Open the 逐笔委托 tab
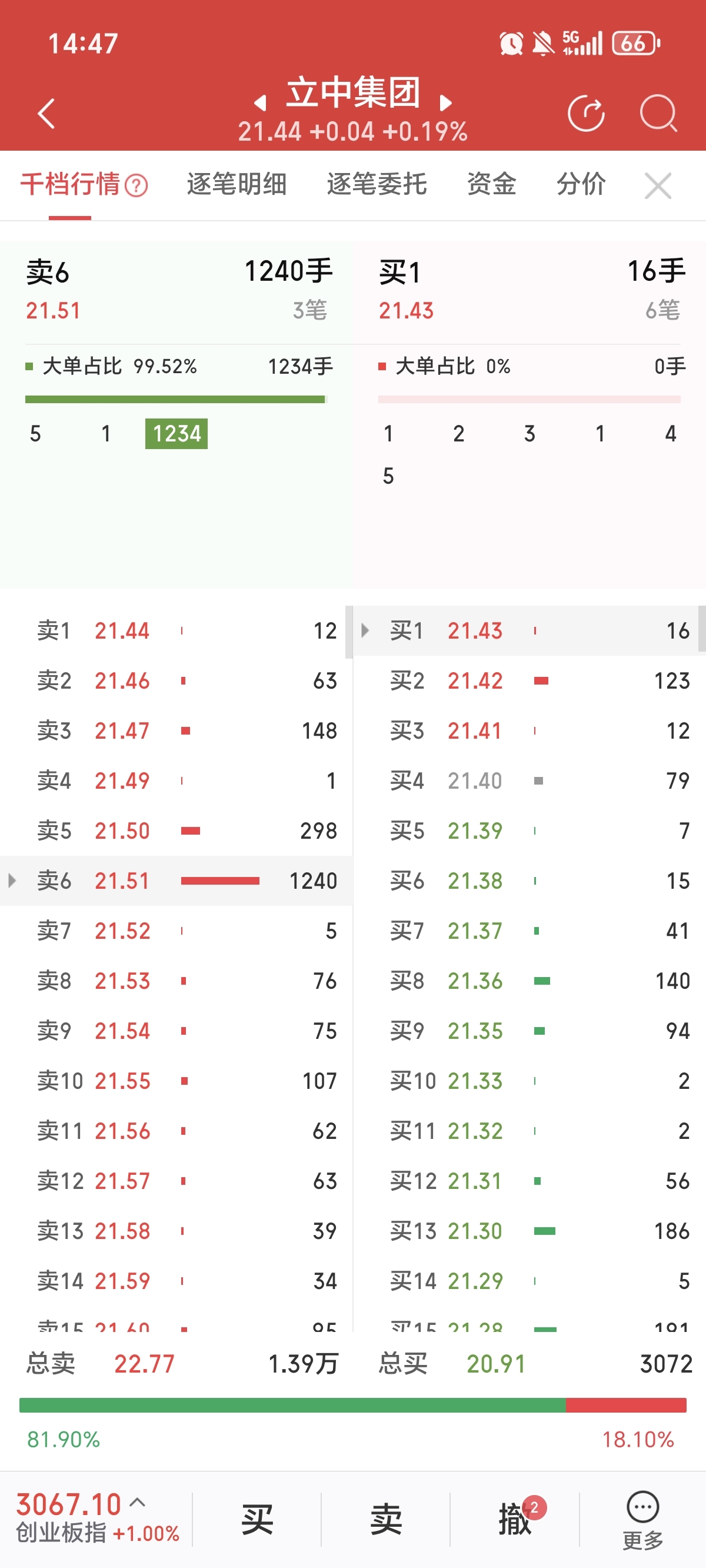 [x=376, y=184]
